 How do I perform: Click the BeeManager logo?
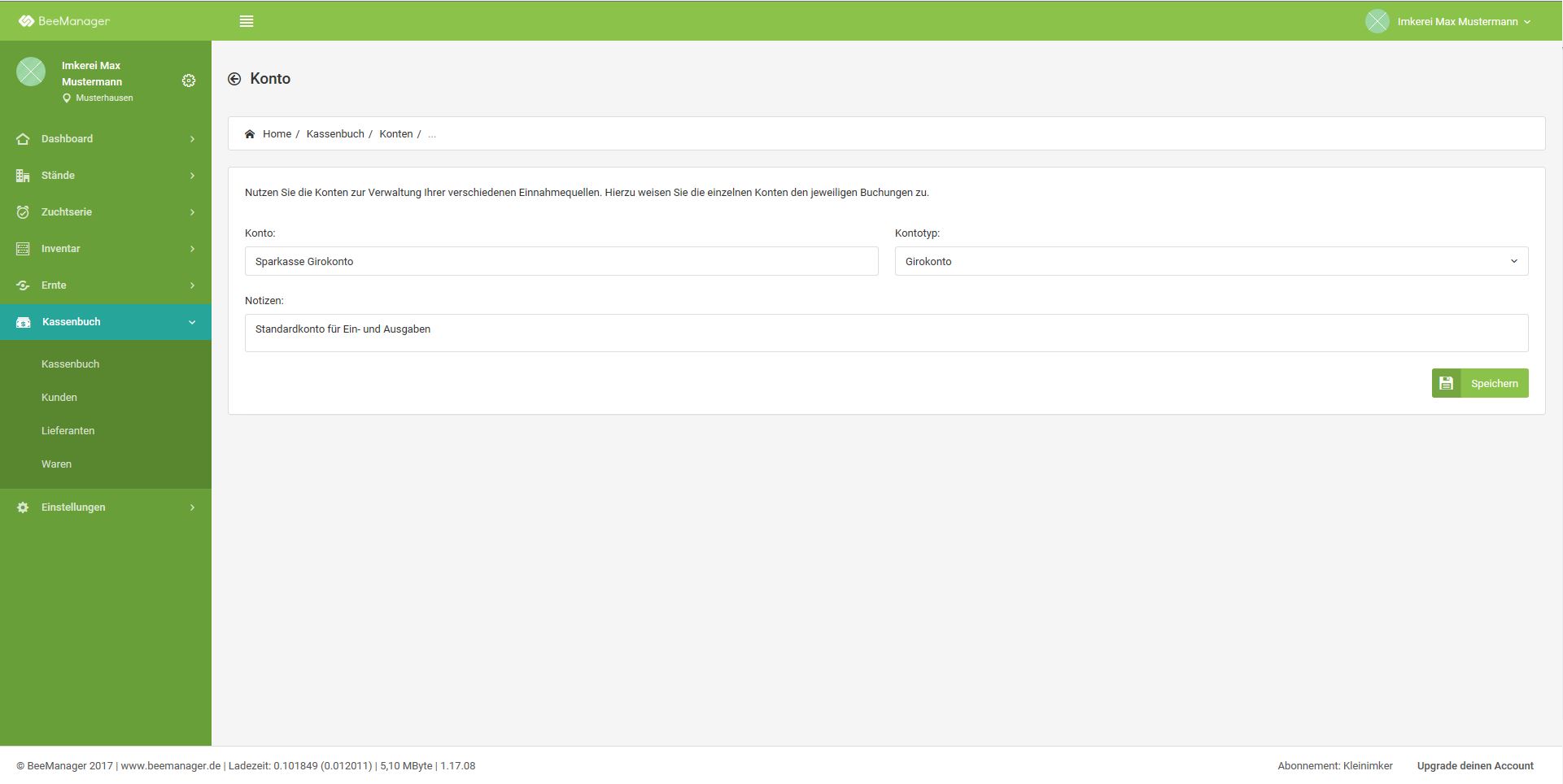coord(64,21)
